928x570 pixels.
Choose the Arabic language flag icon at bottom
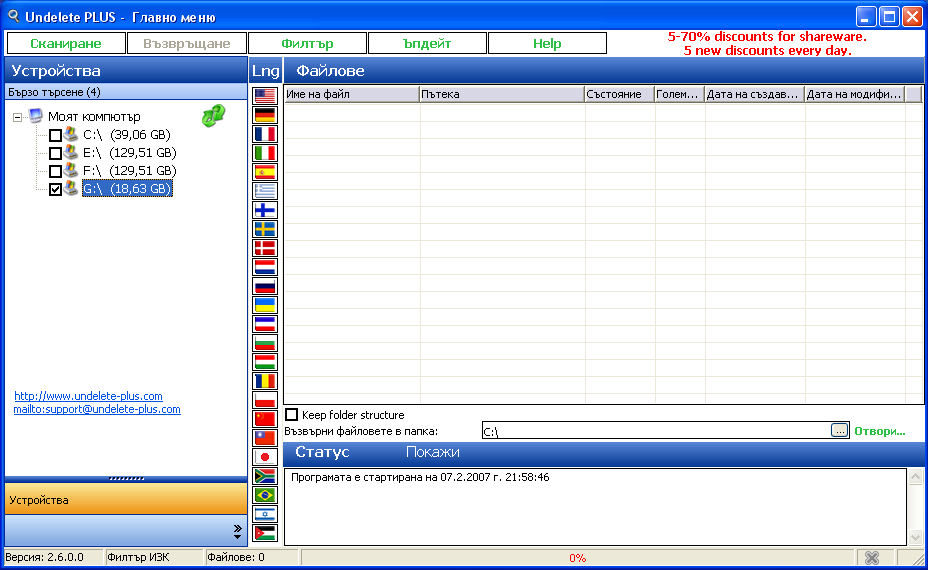coord(265,533)
